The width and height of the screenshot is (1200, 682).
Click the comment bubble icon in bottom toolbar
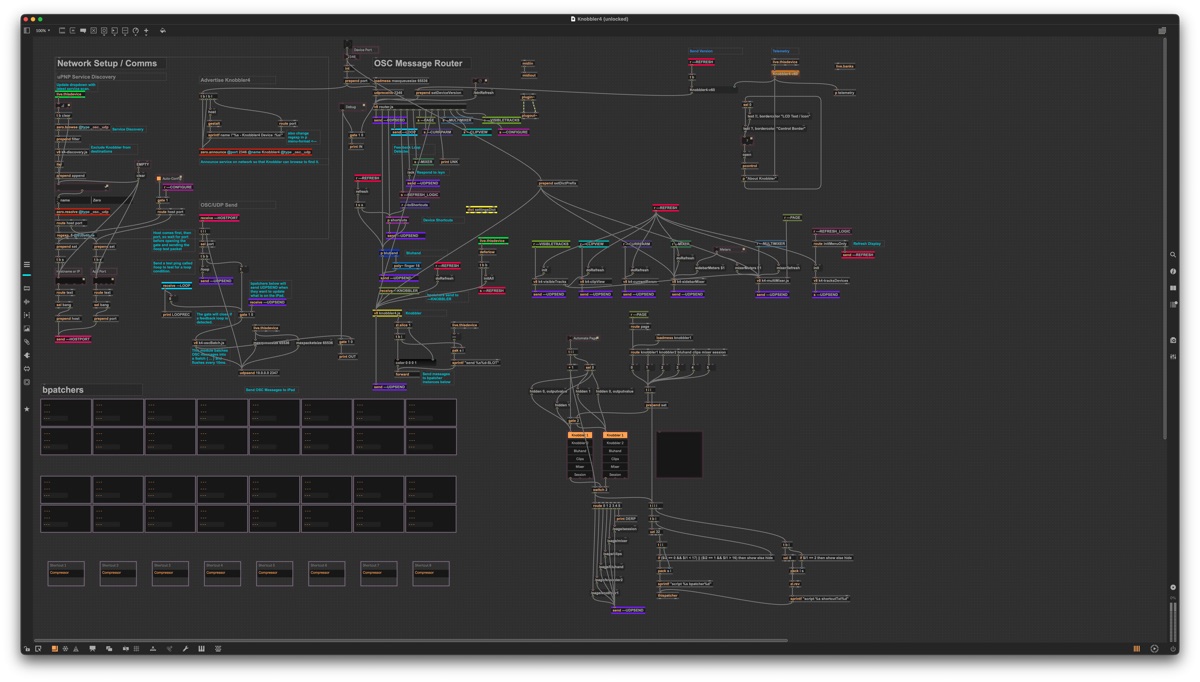[92, 649]
